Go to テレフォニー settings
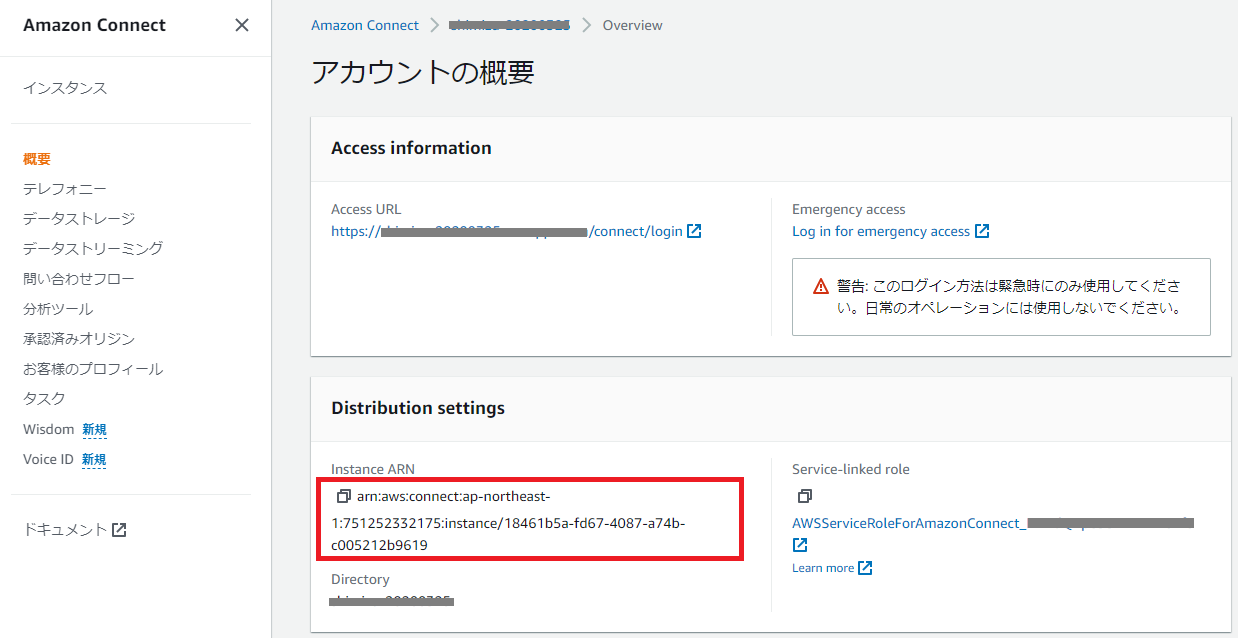This screenshot has width=1238, height=638. tap(65, 189)
